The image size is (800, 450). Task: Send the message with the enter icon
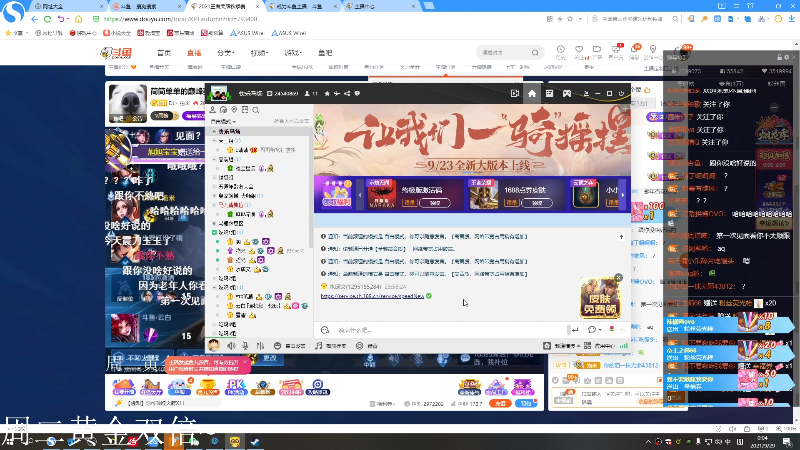coord(575,330)
